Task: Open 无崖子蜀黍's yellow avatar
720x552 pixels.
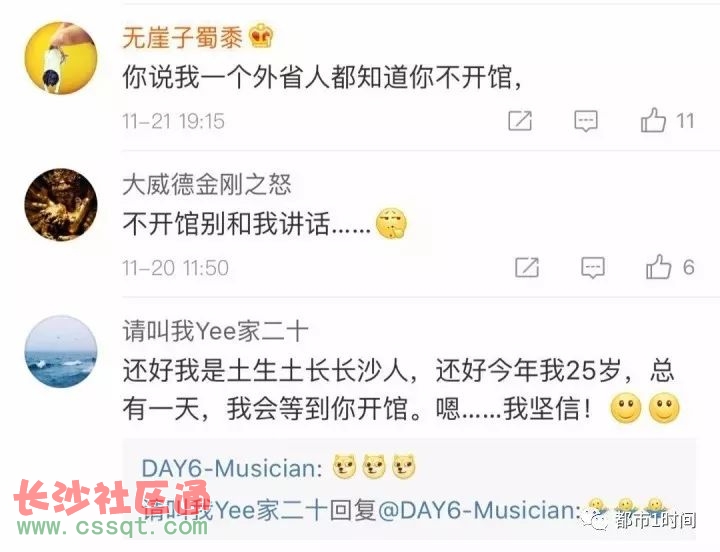Action: (x=61, y=58)
